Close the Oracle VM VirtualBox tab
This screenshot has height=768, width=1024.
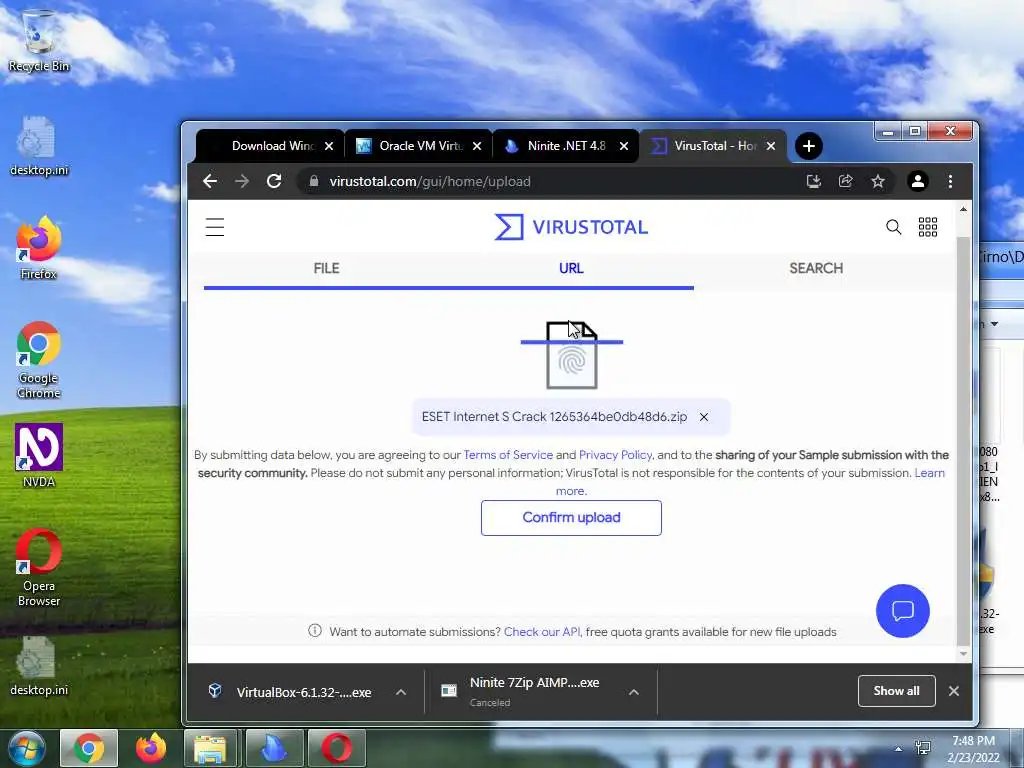[x=477, y=146]
